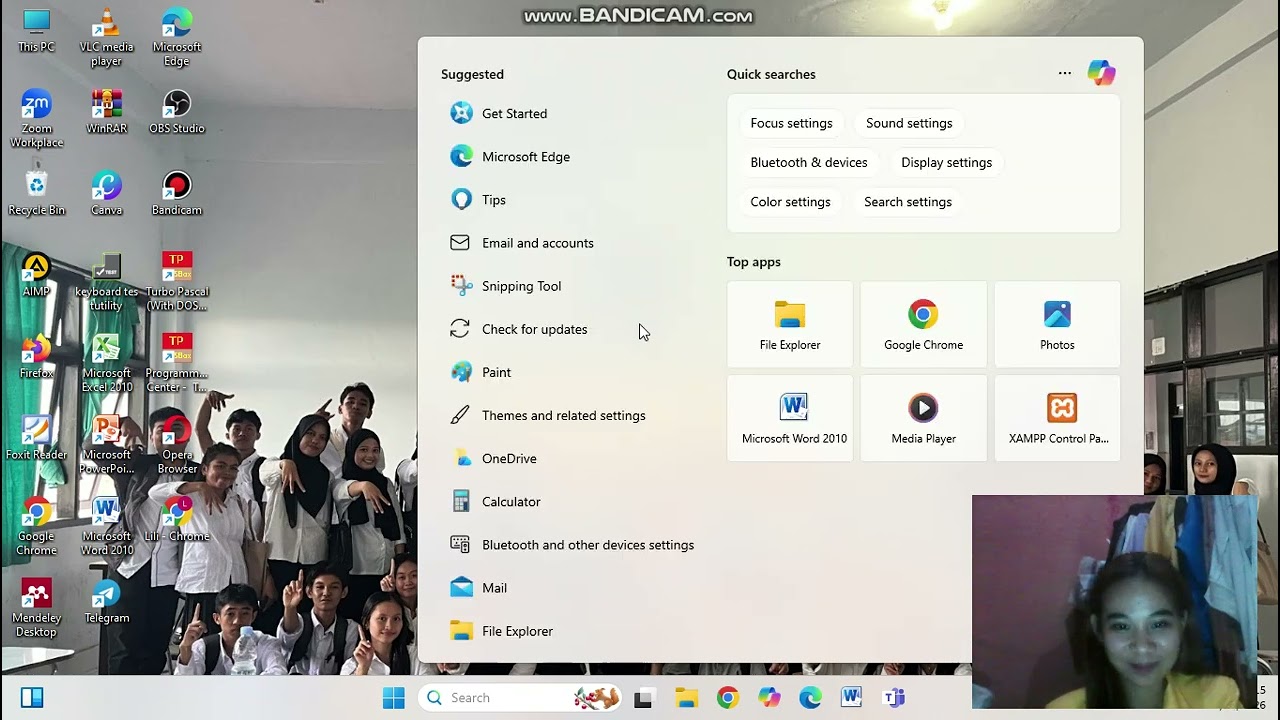Image resolution: width=1280 pixels, height=720 pixels.
Task: Open the three-dot options menu in search panel
Action: click(1065, 73)
